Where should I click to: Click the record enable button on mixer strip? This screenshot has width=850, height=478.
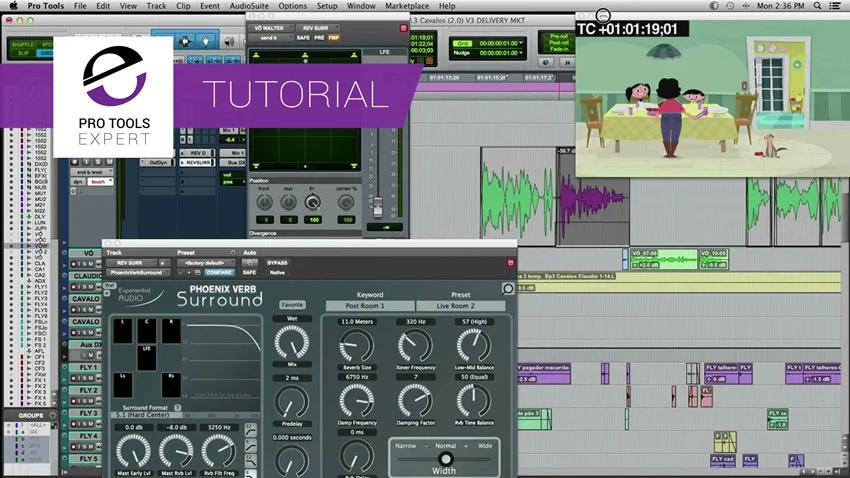tap(75, 162)
